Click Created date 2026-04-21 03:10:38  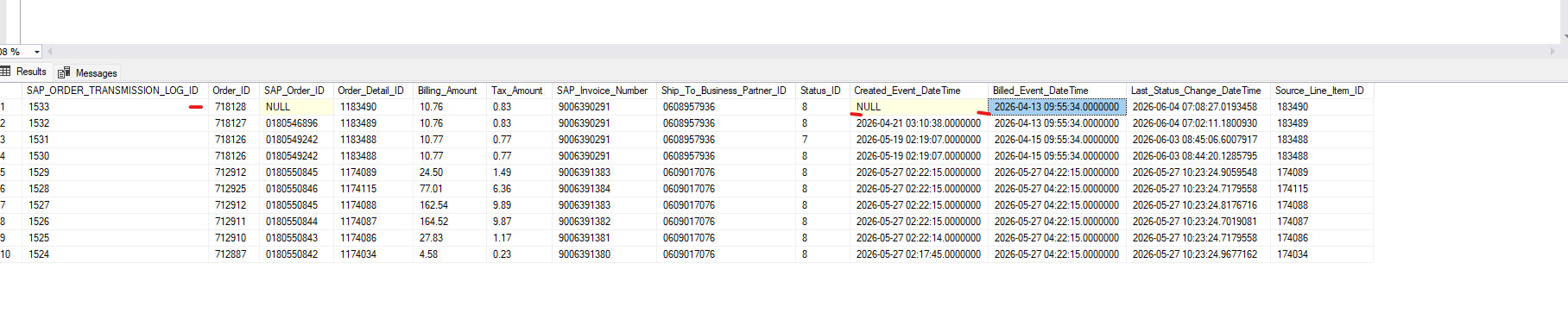coord(919,123)
